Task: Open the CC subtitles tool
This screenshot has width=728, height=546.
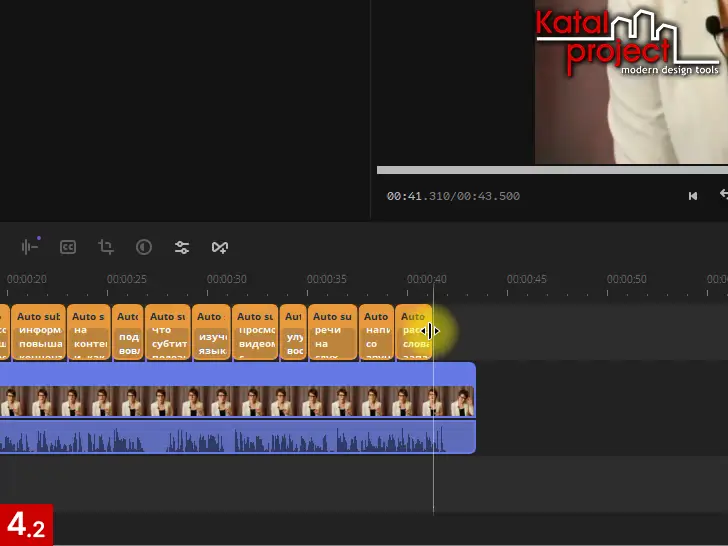Action: [x=68, y=247]
